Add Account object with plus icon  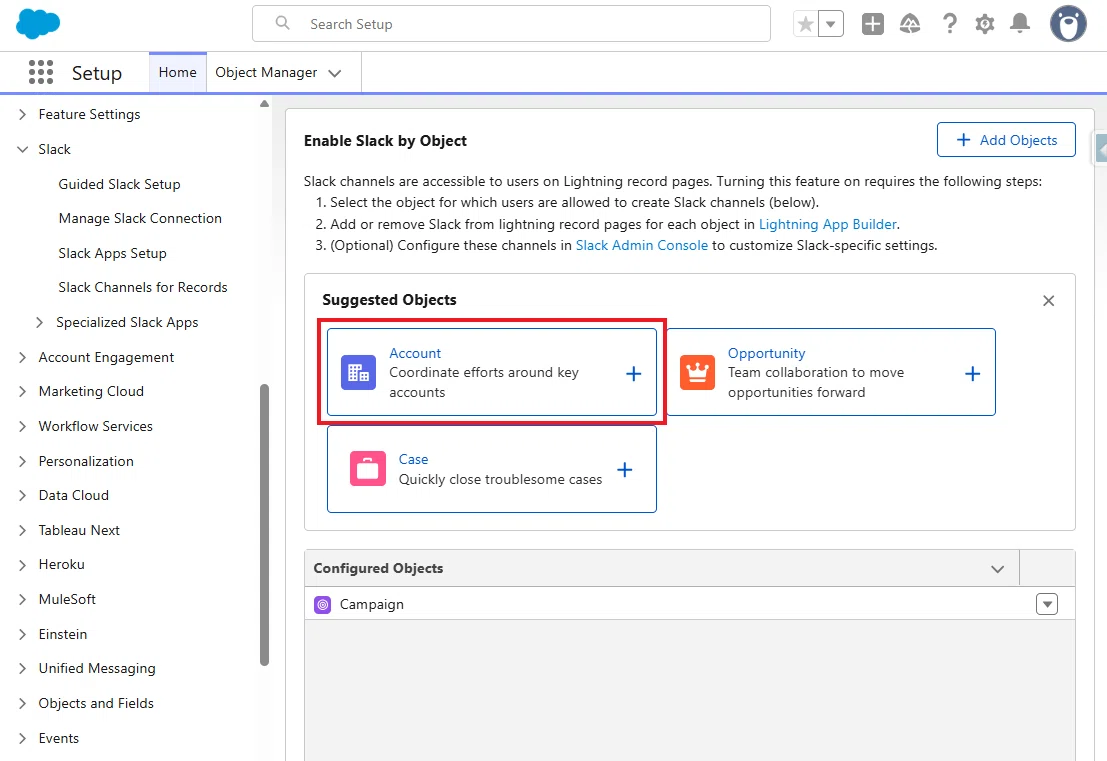tap(634, 373)
